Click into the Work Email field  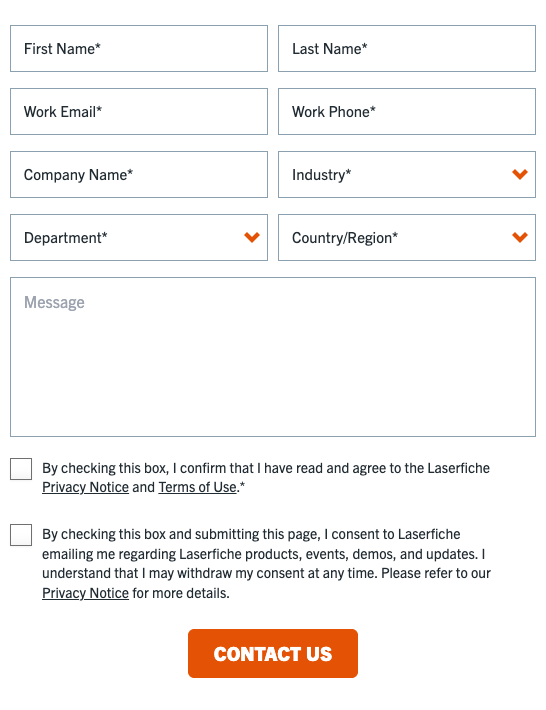[139, 111]
